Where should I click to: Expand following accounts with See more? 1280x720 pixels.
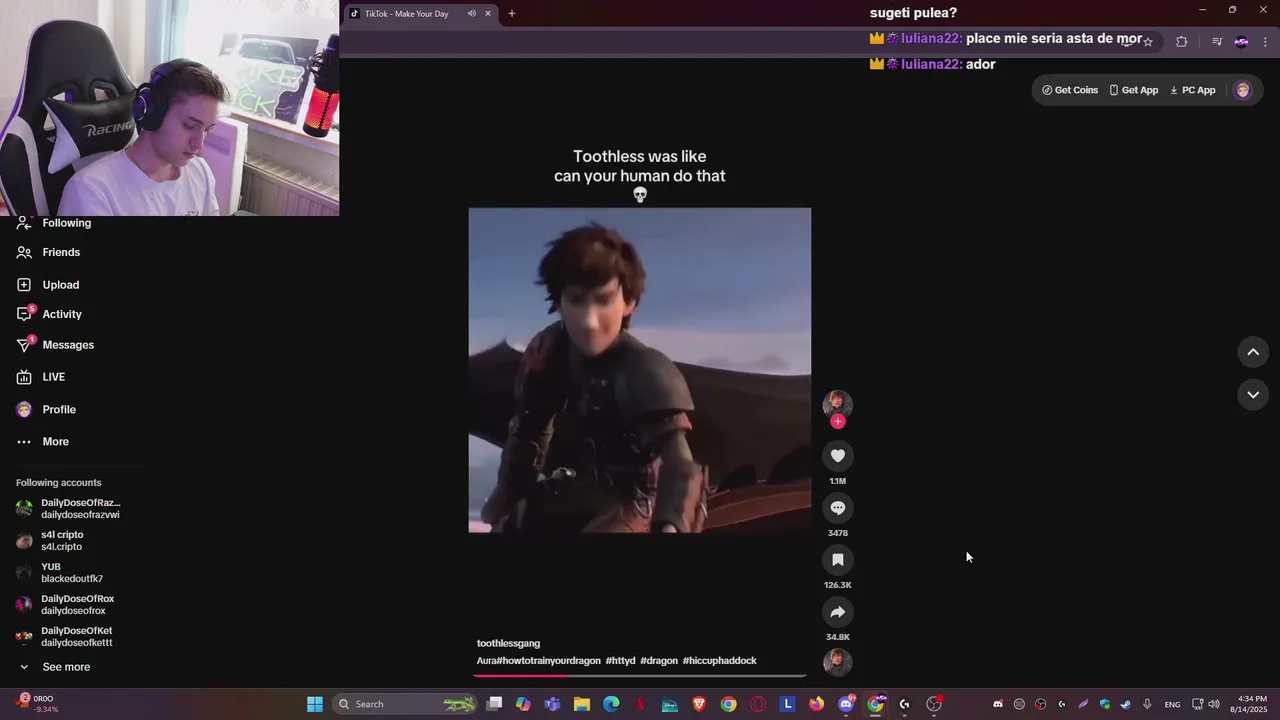coord(54,667)
